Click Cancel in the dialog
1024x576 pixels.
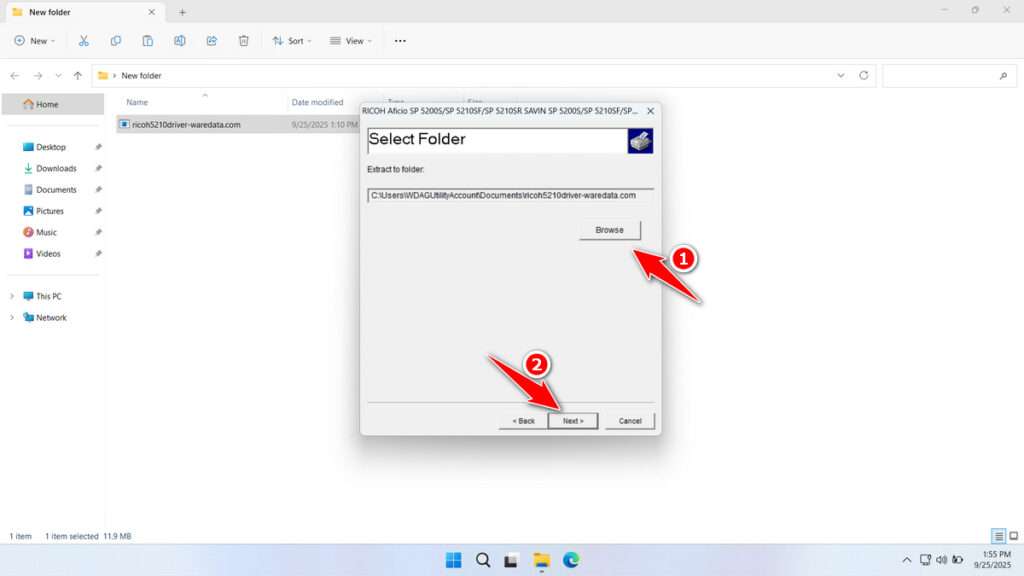630,421
